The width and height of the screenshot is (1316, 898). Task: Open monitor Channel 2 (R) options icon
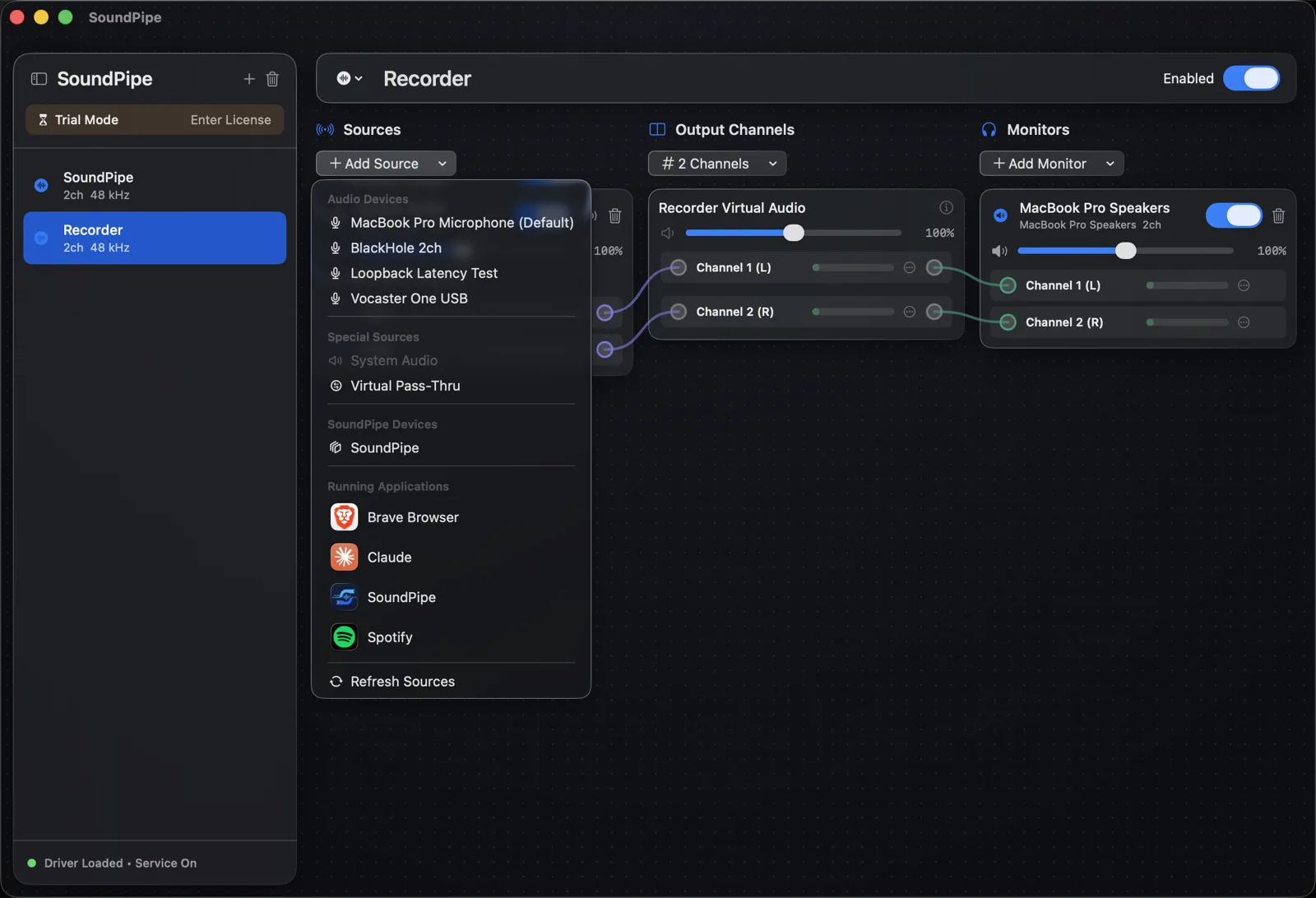click(1244, 322)
